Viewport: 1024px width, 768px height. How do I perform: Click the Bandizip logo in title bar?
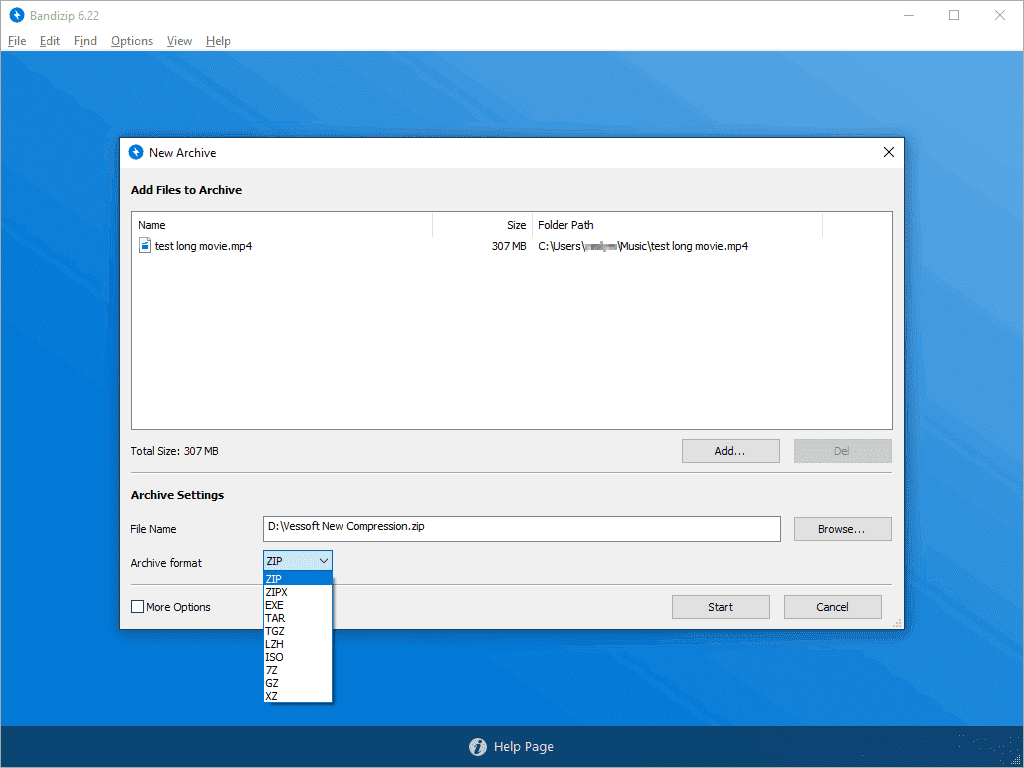[x=17, y=15]
